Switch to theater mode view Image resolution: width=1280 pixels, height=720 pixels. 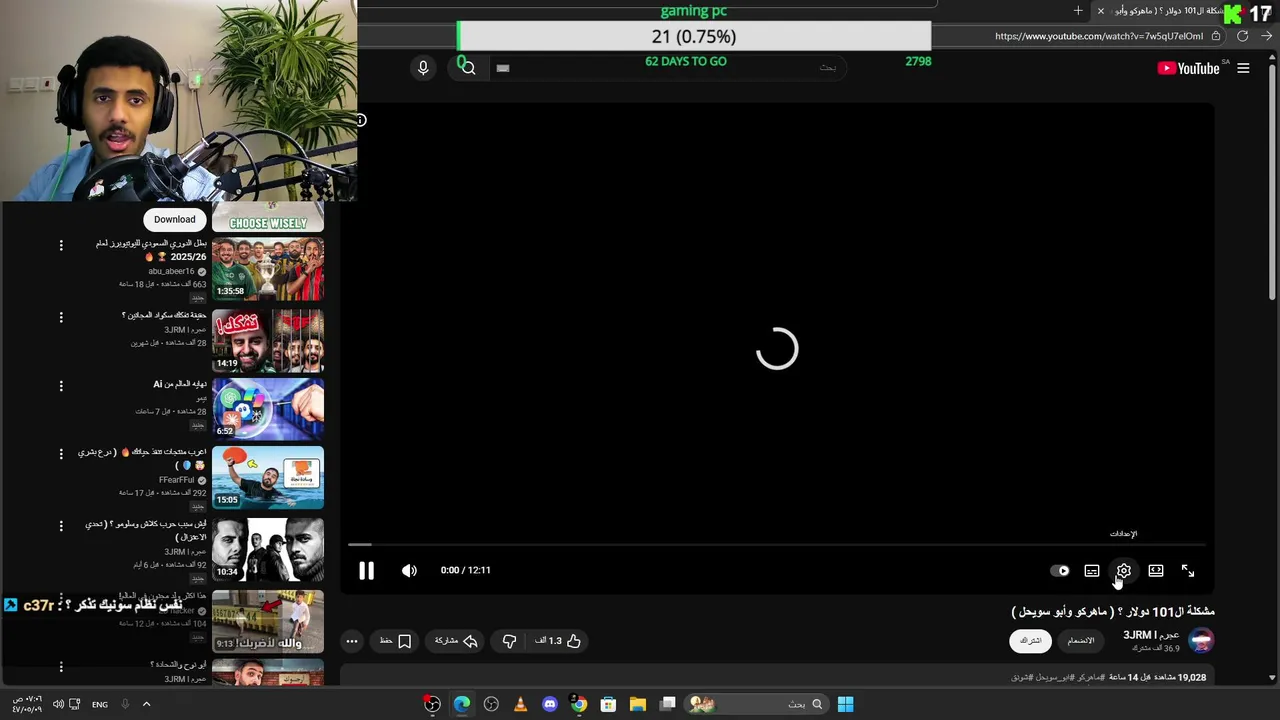[x=1156, y=571]
